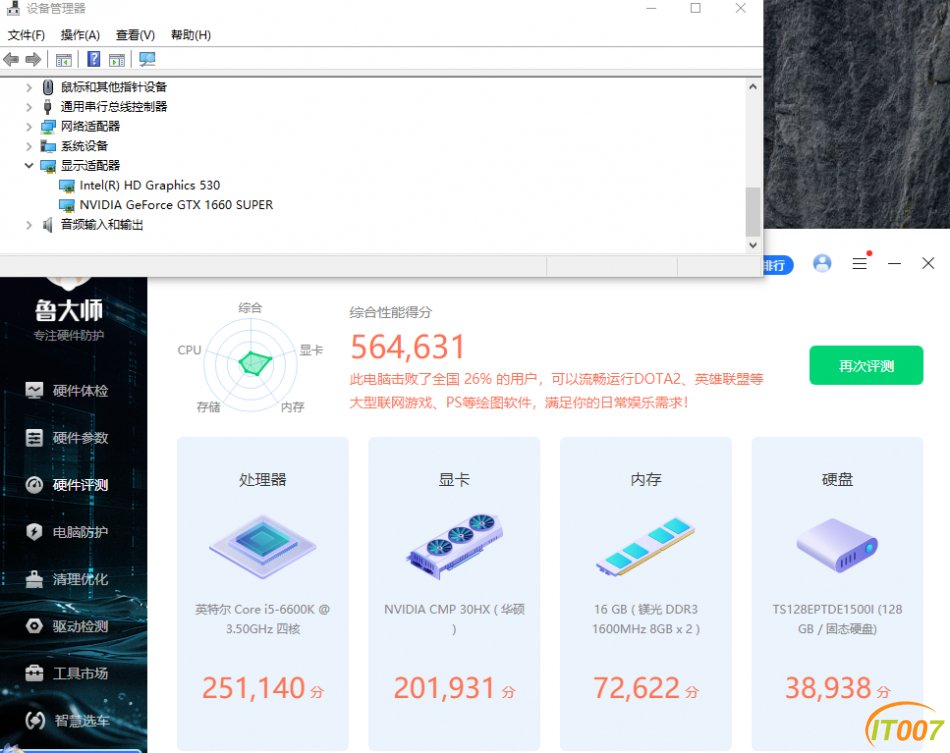Image resolution: width=950 pixels, height=753 pixels.
Task: Open 清理优化 in the sidebar
Action: coord(67,579)
